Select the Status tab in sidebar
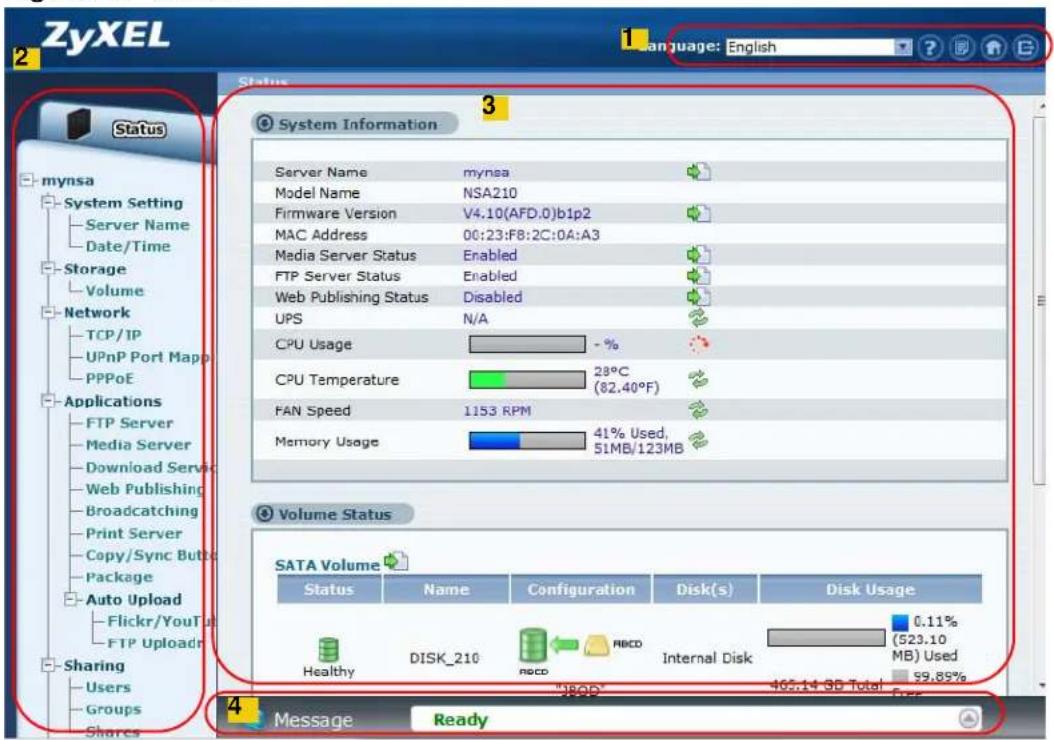 click(x=139, y=129)
